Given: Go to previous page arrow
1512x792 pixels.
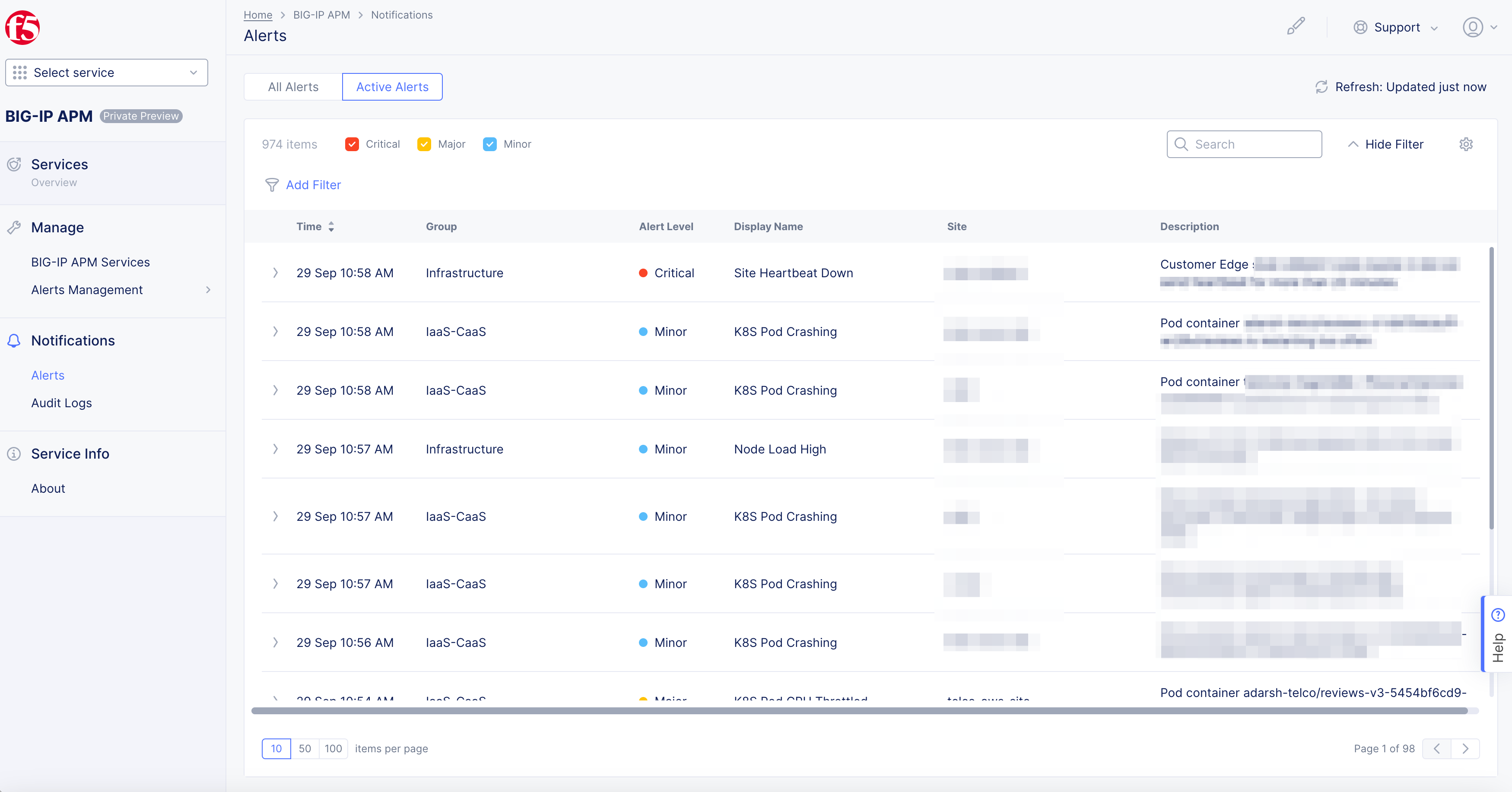Looking at the screenshot, I should click(x=1437, y=748).
